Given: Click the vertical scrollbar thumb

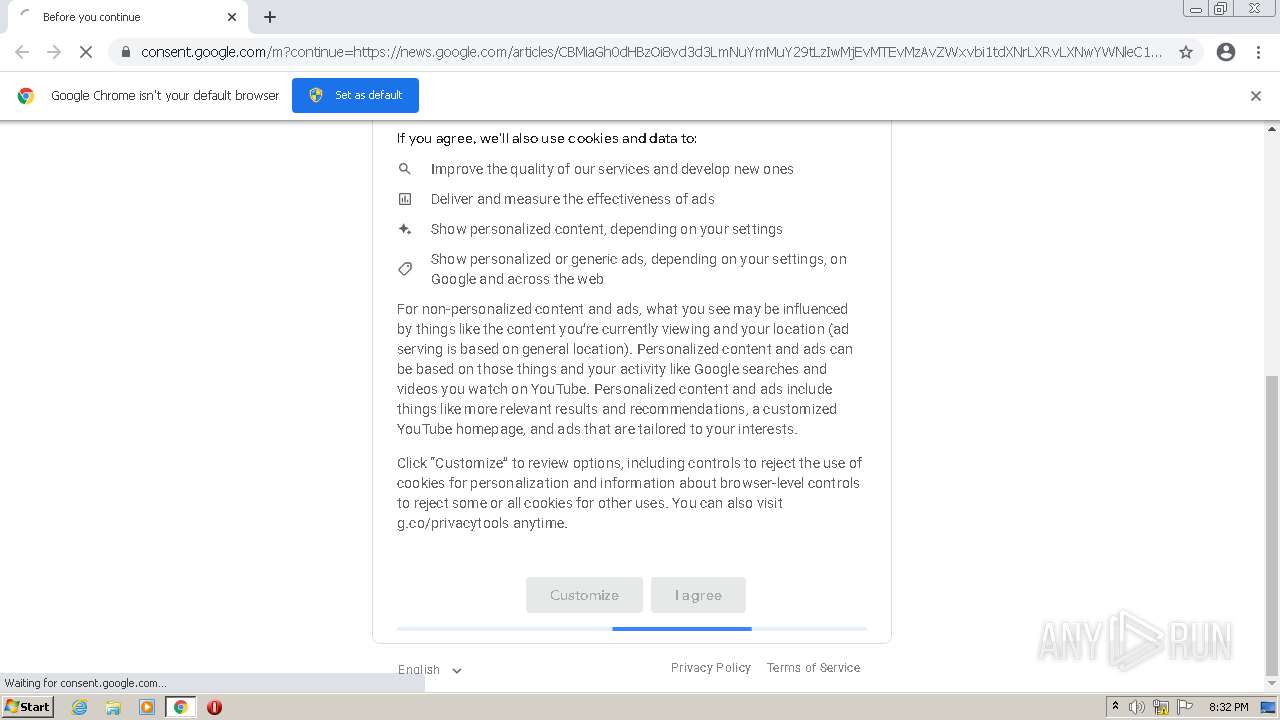Looking at the screenshot, I should click(1272, 525).
